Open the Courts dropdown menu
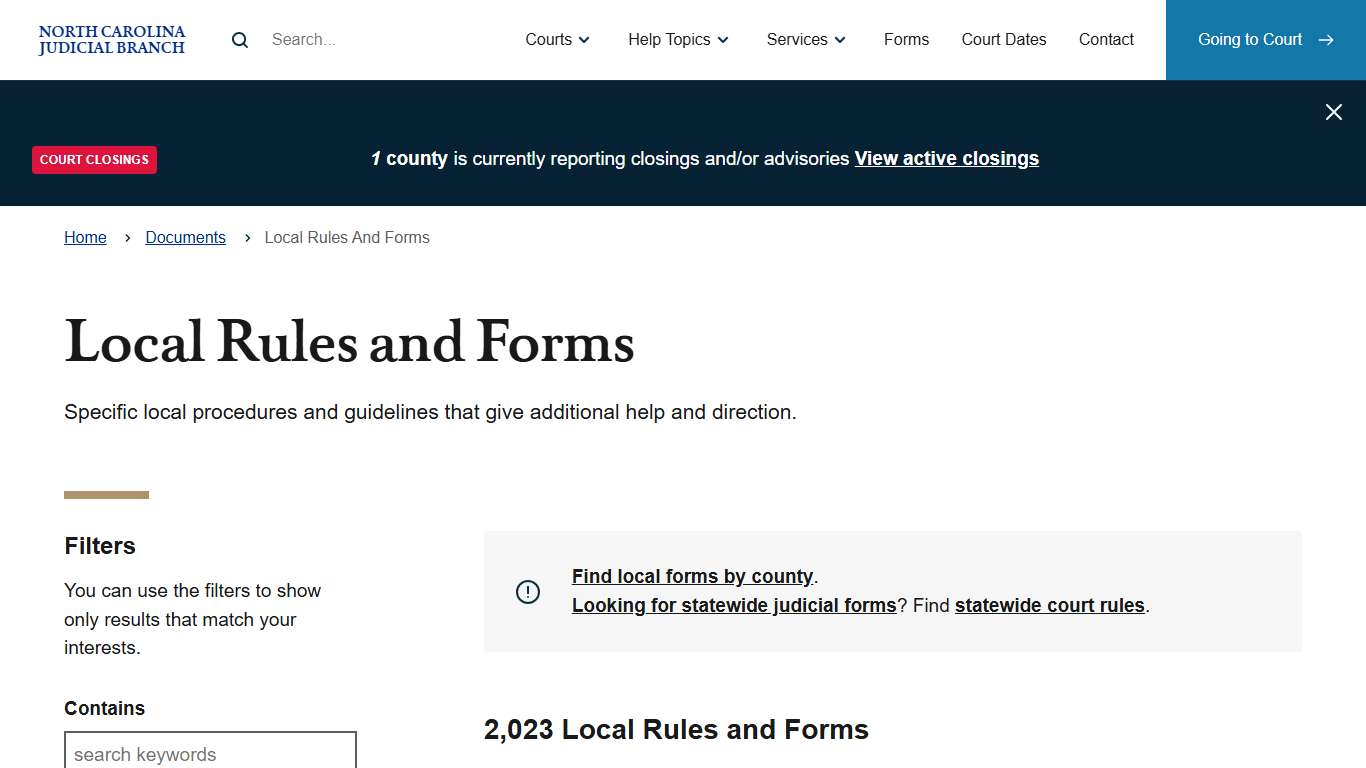 549,39
